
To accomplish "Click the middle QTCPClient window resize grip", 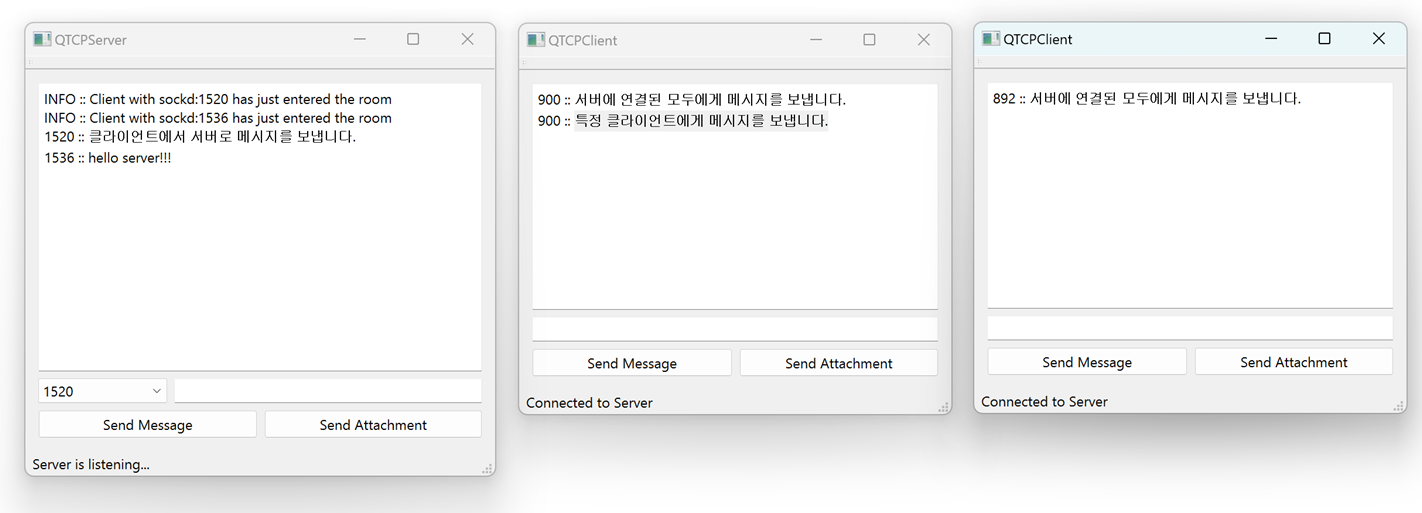I will pyautogui.click(x=943, y=407).
